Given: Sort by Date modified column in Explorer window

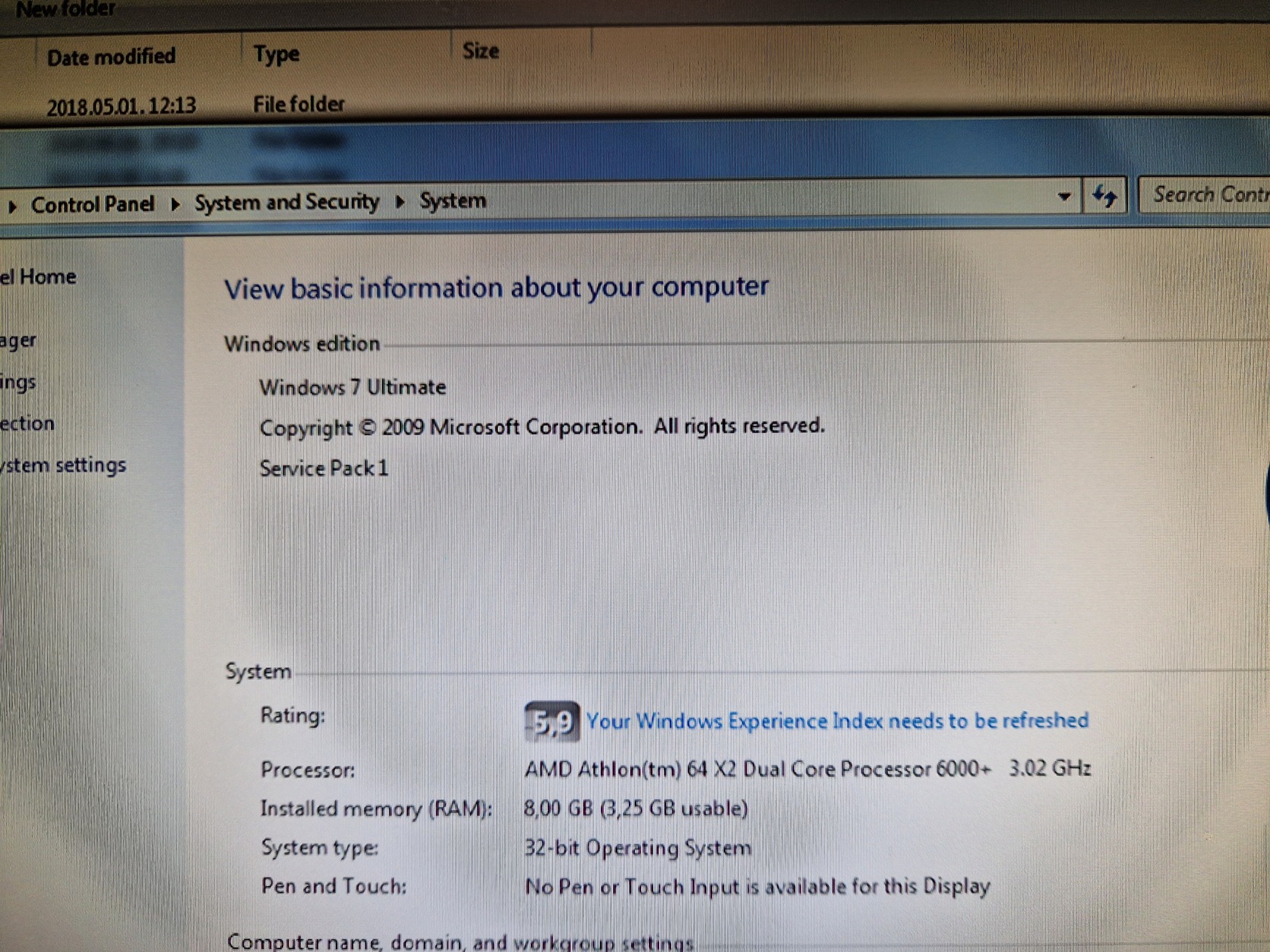Looking at the screenshot, I should click(x=111, y=57).
